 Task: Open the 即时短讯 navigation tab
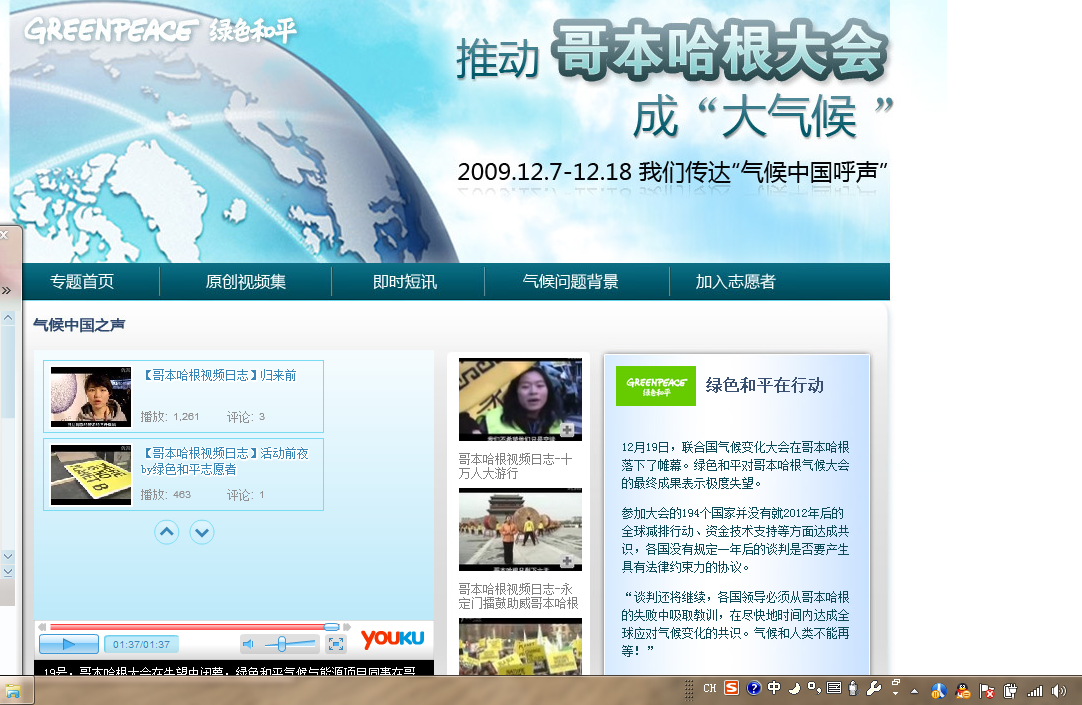405,281
